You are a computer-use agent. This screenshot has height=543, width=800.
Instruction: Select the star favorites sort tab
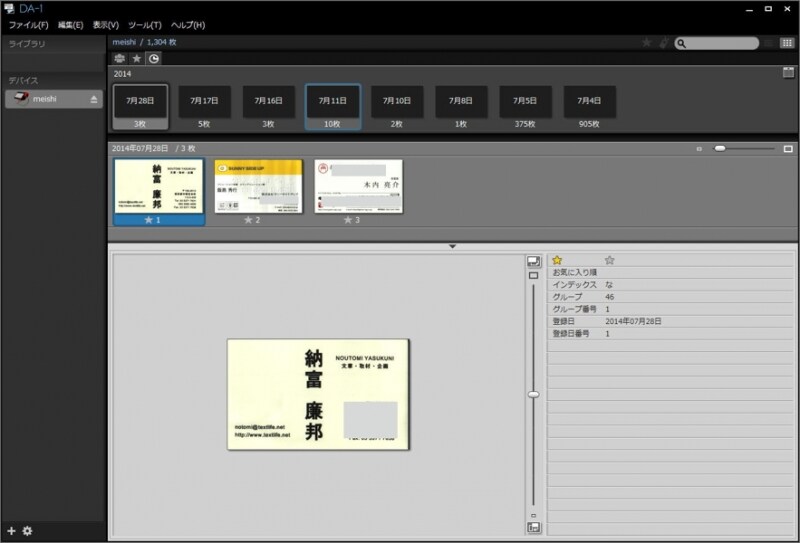(x=136, y=59)
